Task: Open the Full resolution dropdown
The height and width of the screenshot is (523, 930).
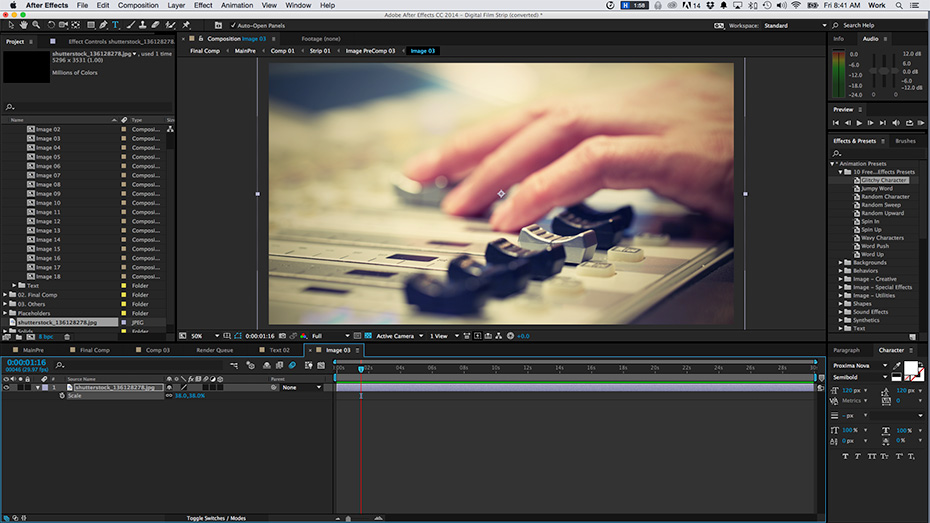Action: click(330, 336)
